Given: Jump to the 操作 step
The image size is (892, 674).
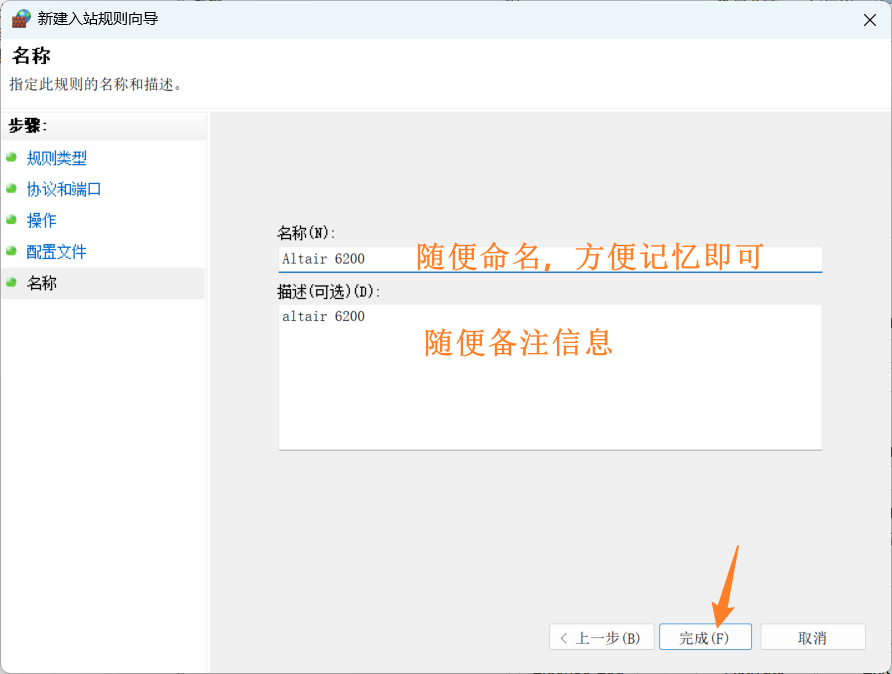Looking at the screenshot, I should point(42,220).
